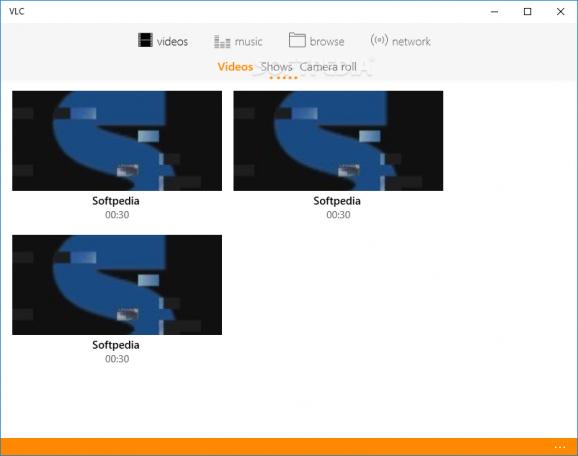Click the videos label text

click(x=172, y=41)
